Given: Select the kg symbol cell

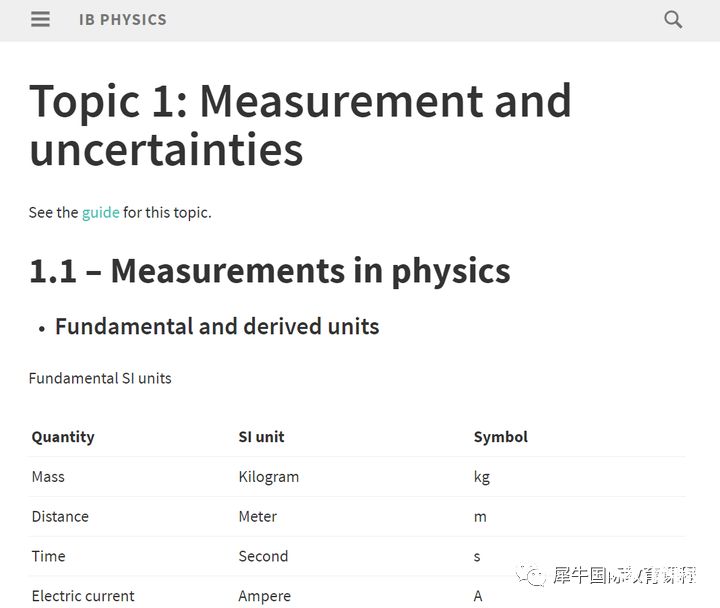Looking at the screenshot, I should 482,477.
